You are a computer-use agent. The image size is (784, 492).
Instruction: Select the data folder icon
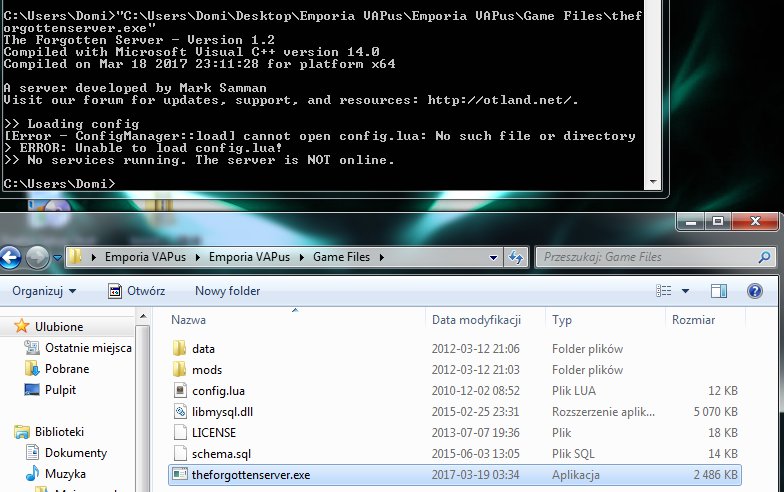[x=180, y=348]
